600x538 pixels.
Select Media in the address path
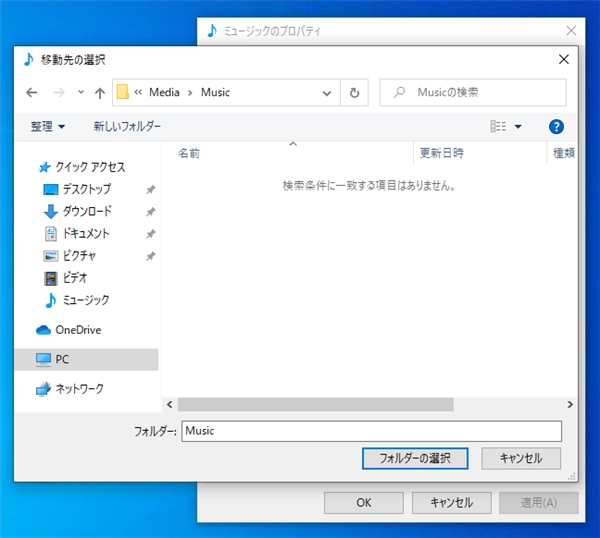[164, 92]
